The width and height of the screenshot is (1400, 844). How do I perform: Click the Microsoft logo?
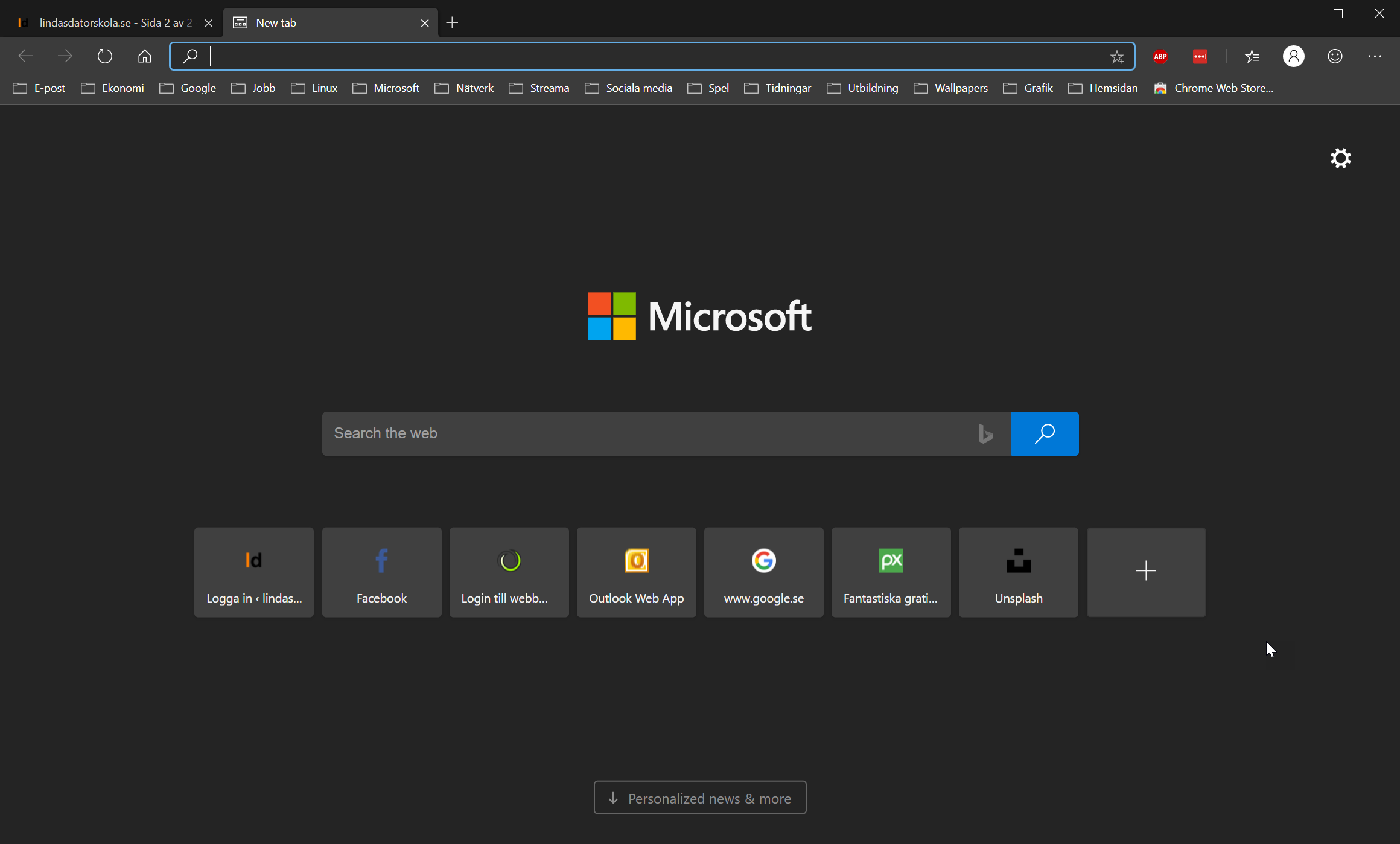coord(700,316)
